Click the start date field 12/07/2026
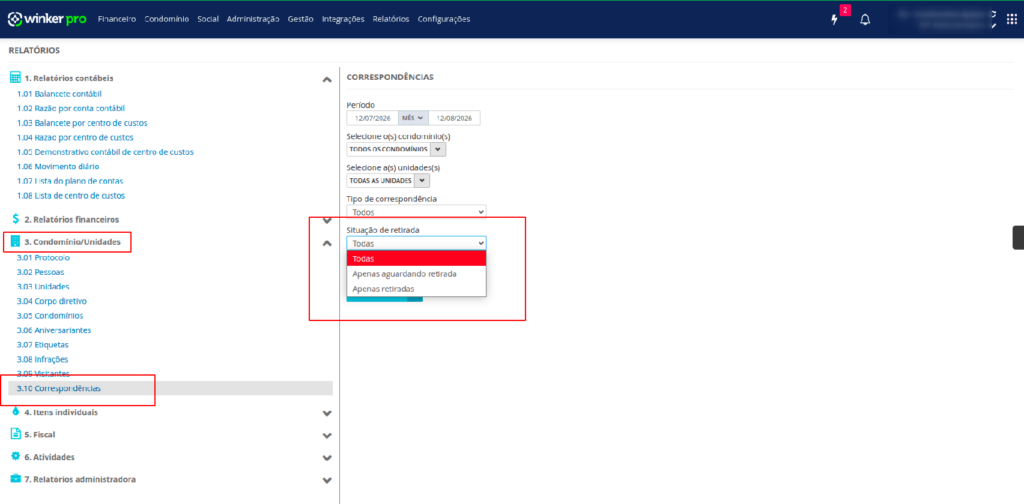Image resolution: width=1024 pixels, height=504 pixels. pos(372,118)
